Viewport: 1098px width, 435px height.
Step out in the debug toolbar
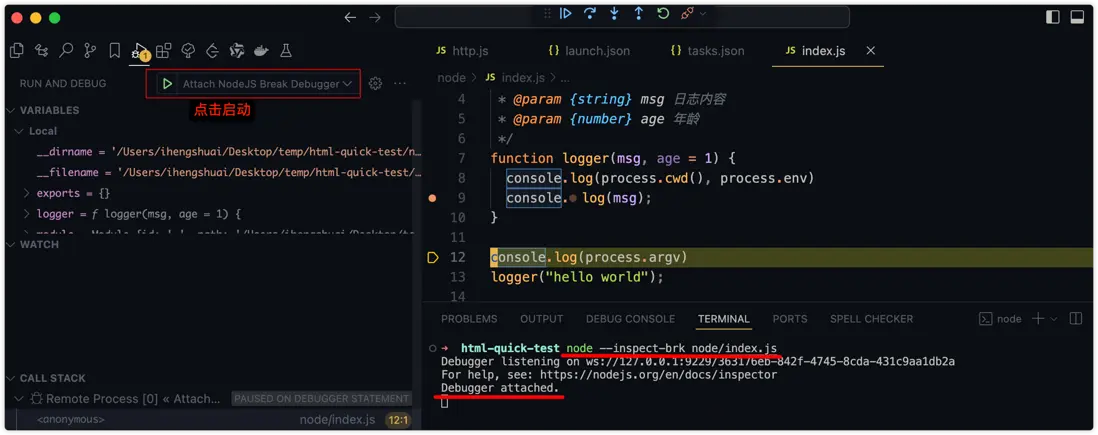tap(639, 13)
